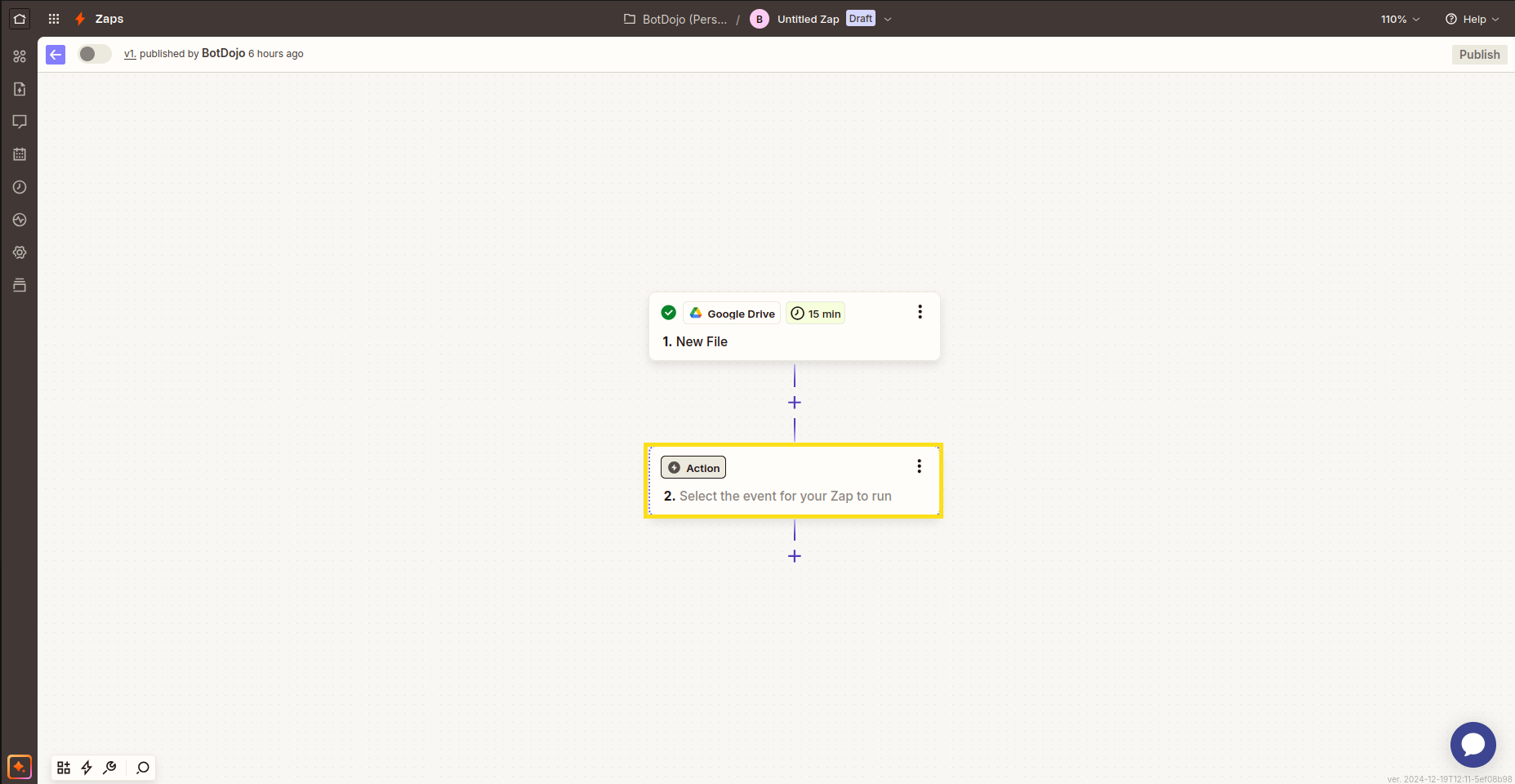
Task: Open the apps grid launcher
Action: coord(54,19)
